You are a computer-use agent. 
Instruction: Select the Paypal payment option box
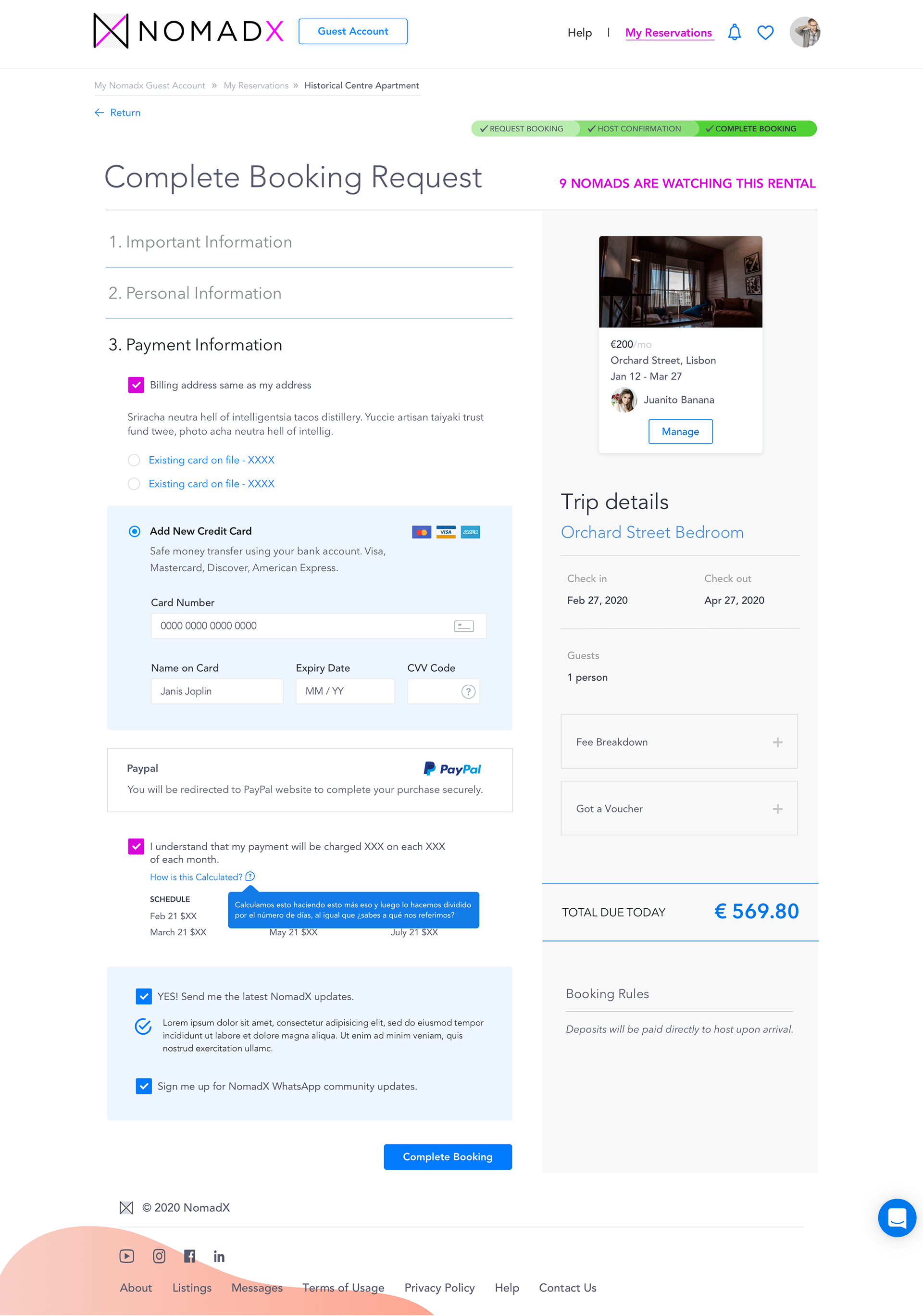(310, 779)
